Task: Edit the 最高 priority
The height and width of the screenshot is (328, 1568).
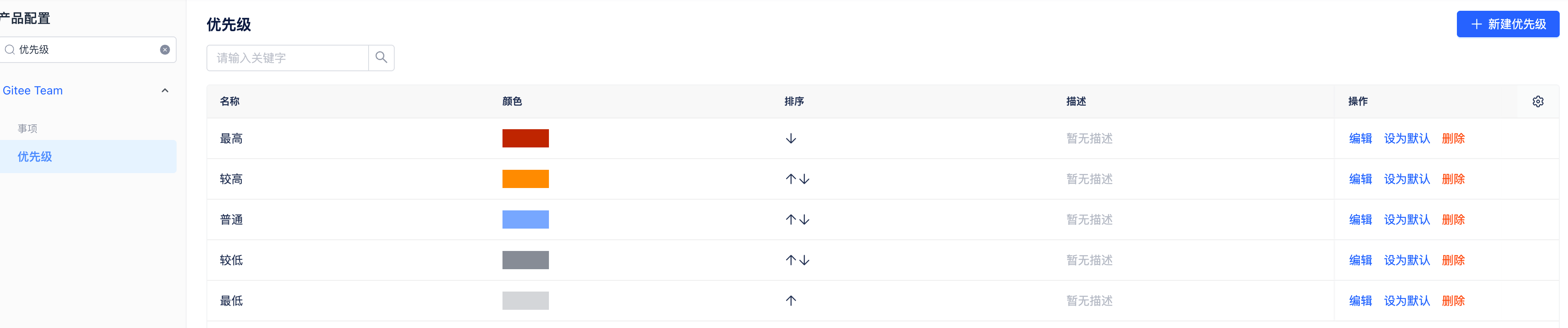Action: click(x=1360, y=139)
